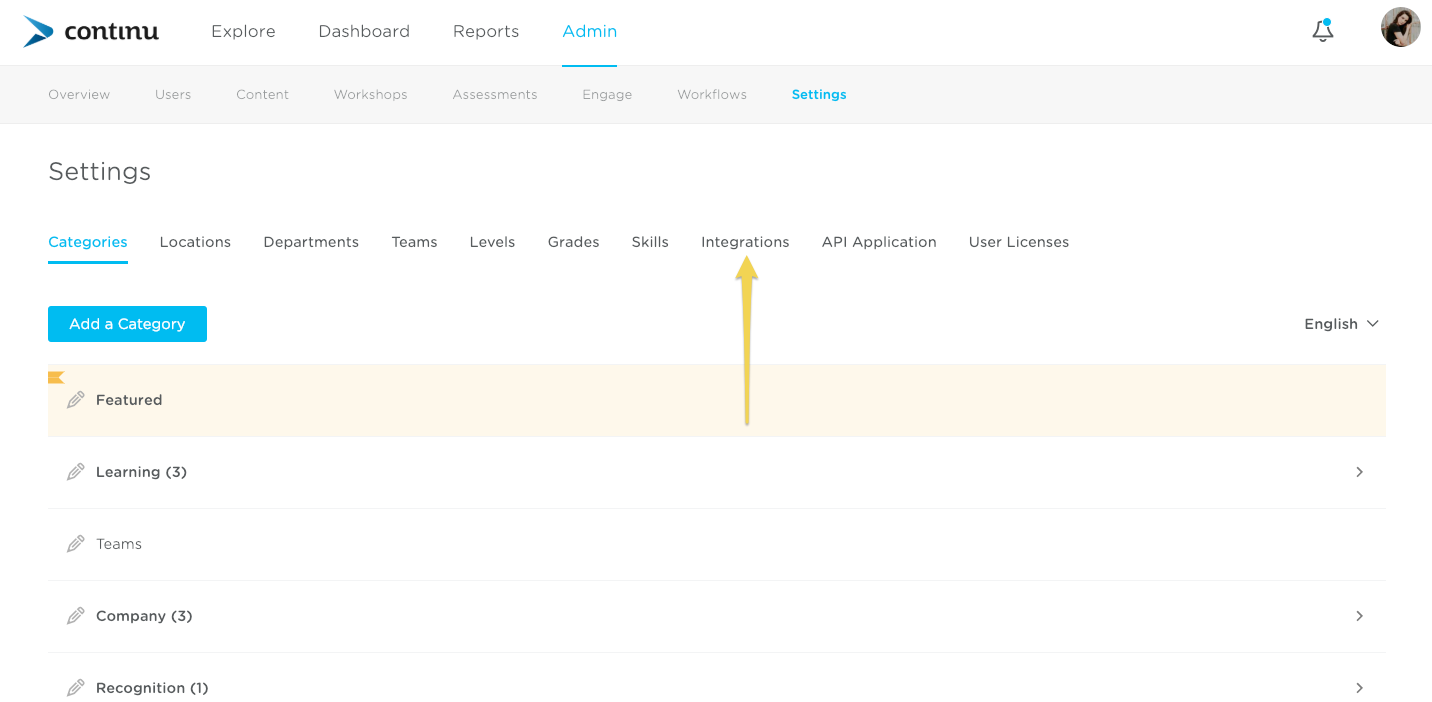Select the Teams category name in list

pos(119,544)
